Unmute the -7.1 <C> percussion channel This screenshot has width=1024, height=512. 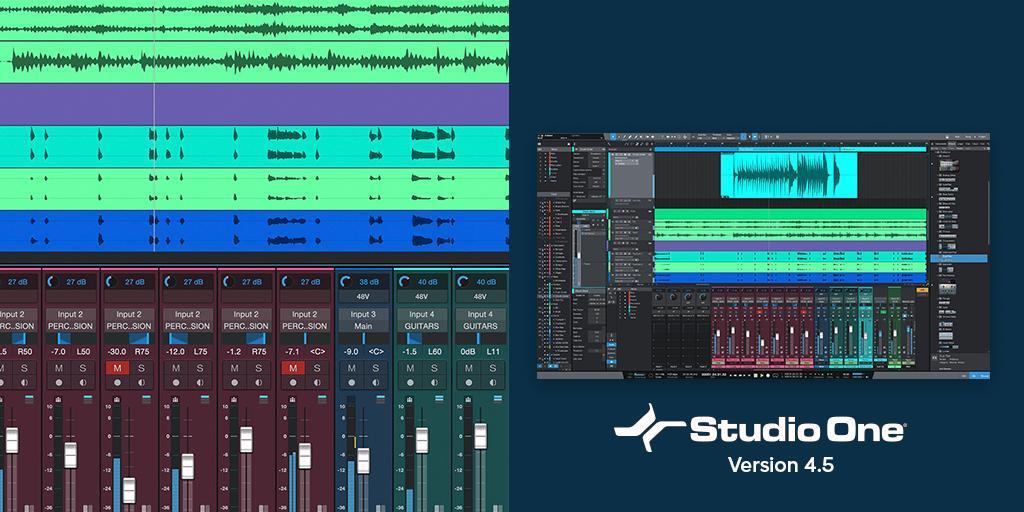coord(293,368)
